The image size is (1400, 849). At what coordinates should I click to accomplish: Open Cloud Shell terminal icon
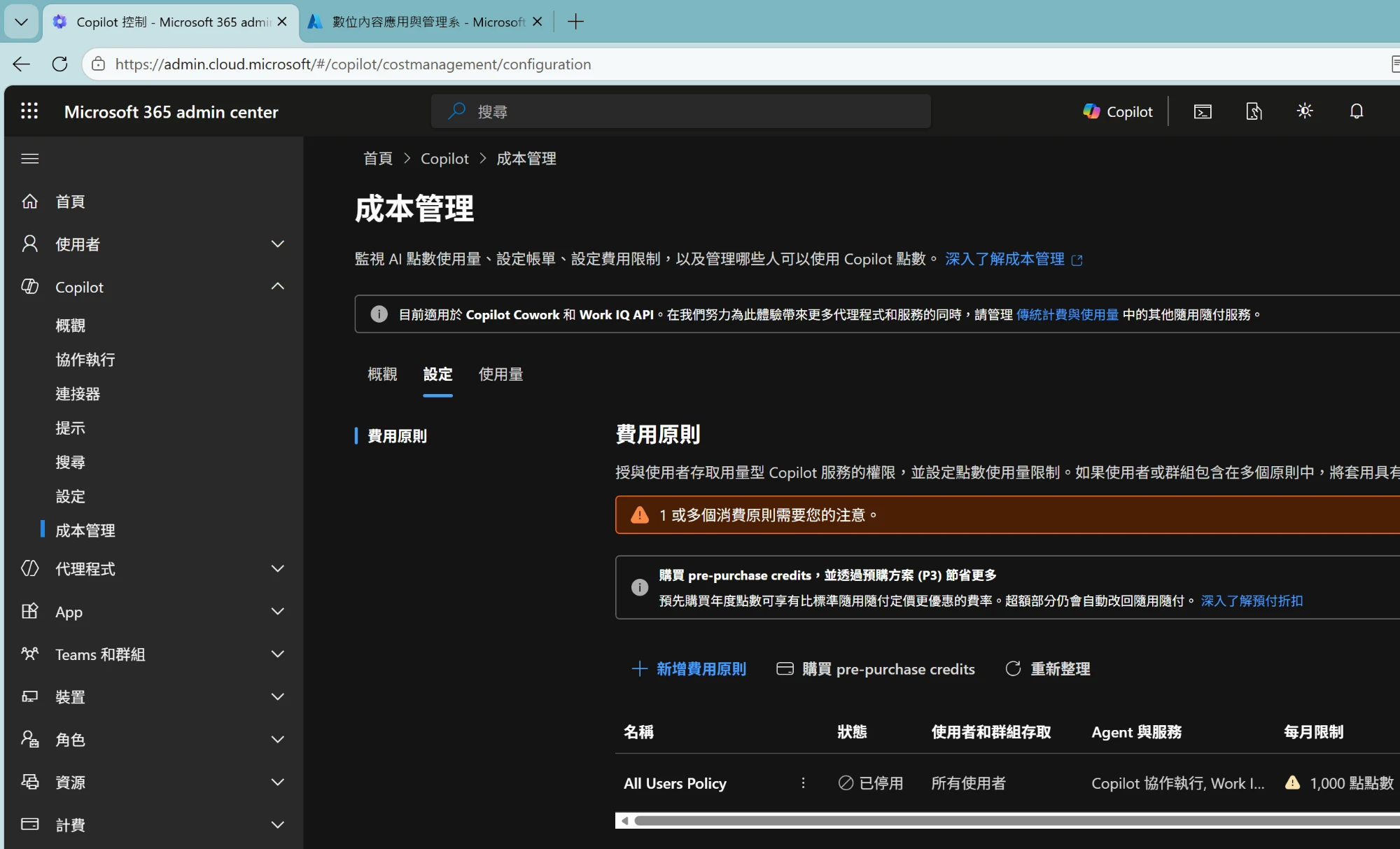[1203, 111]
